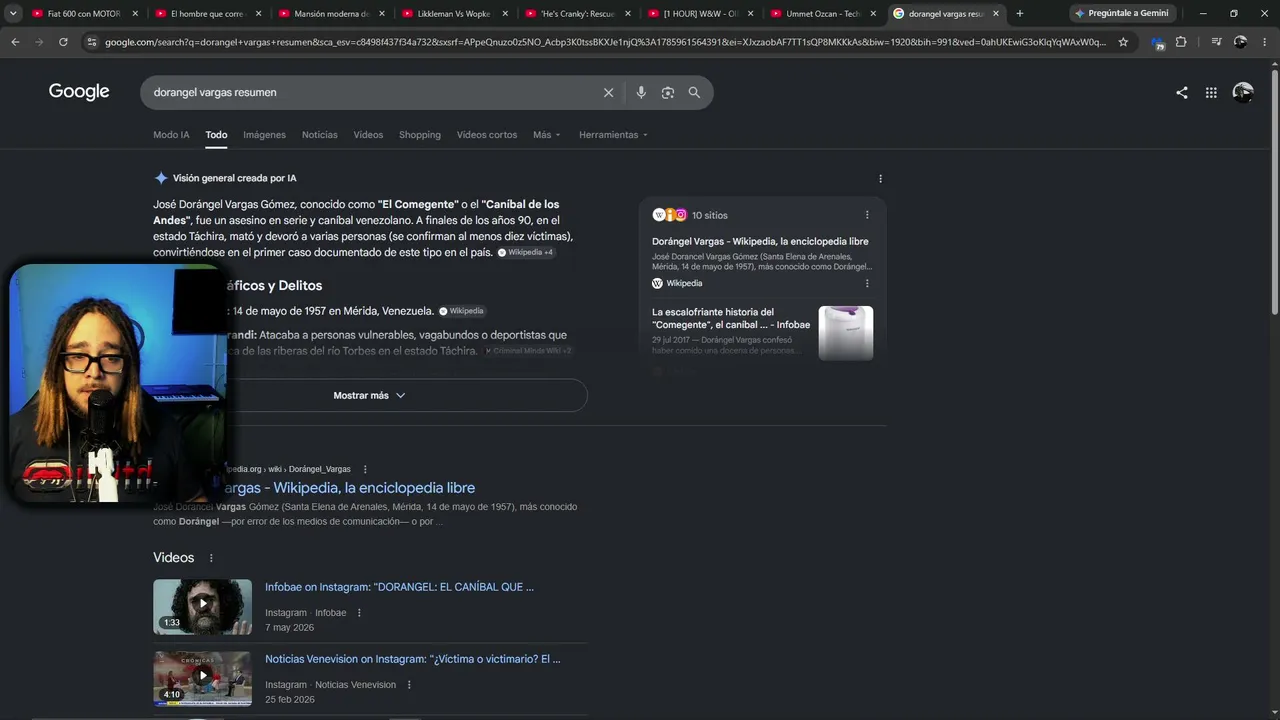Go back to the previous page
1280x720 pixels.
point(15,42)
